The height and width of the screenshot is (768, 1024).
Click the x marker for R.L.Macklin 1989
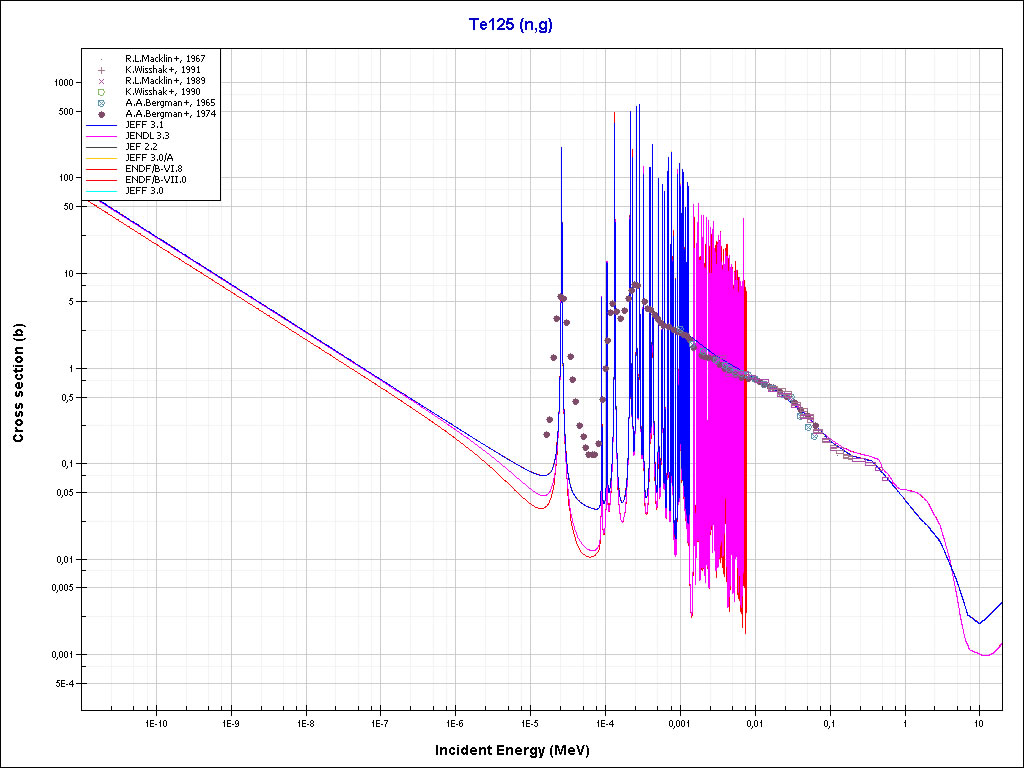(101, 81)
